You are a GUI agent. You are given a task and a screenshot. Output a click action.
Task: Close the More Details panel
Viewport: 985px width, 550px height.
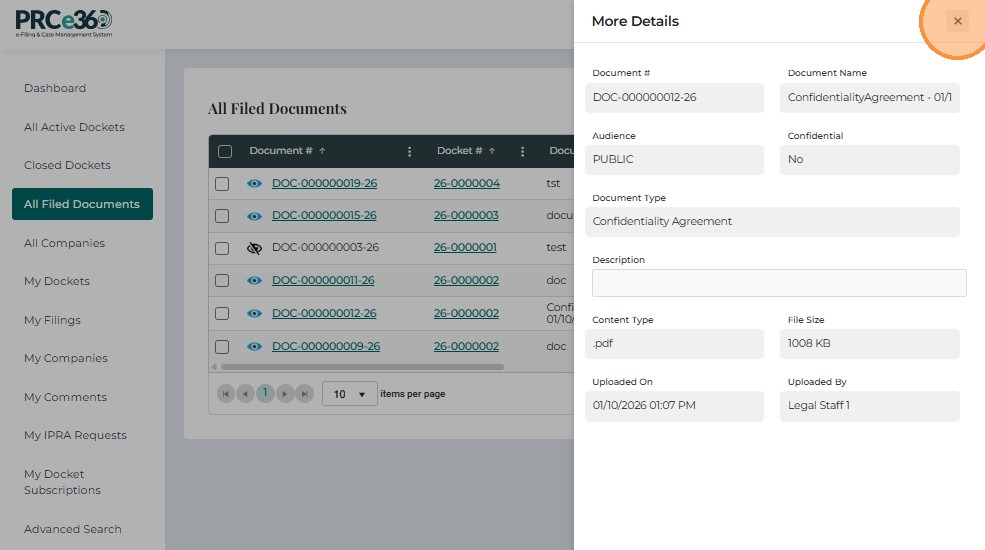957,21
